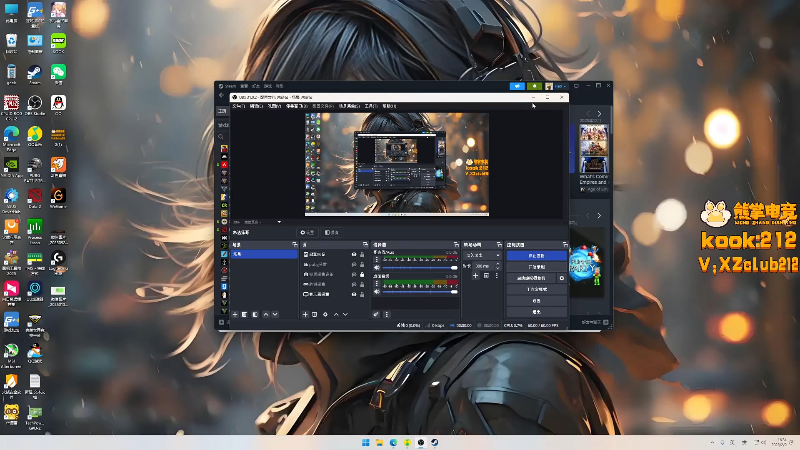Viewport: 800px width, 450px height.
Task: Open Steam announcements megaphone button
Action: pos(517,86)
